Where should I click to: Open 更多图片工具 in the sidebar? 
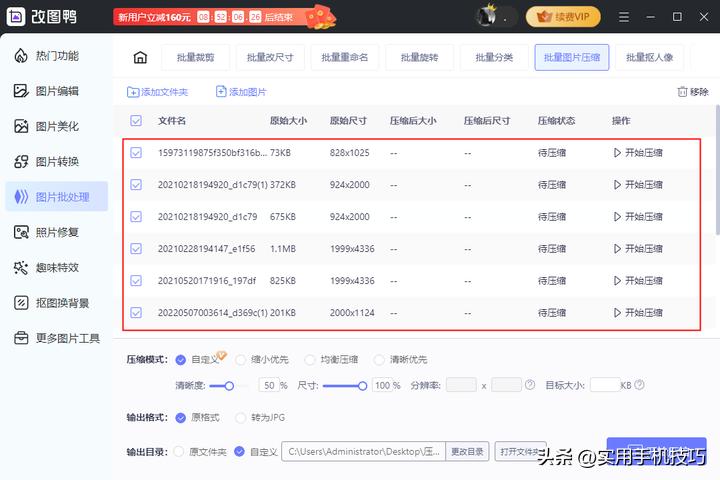(x=57, y=338)
